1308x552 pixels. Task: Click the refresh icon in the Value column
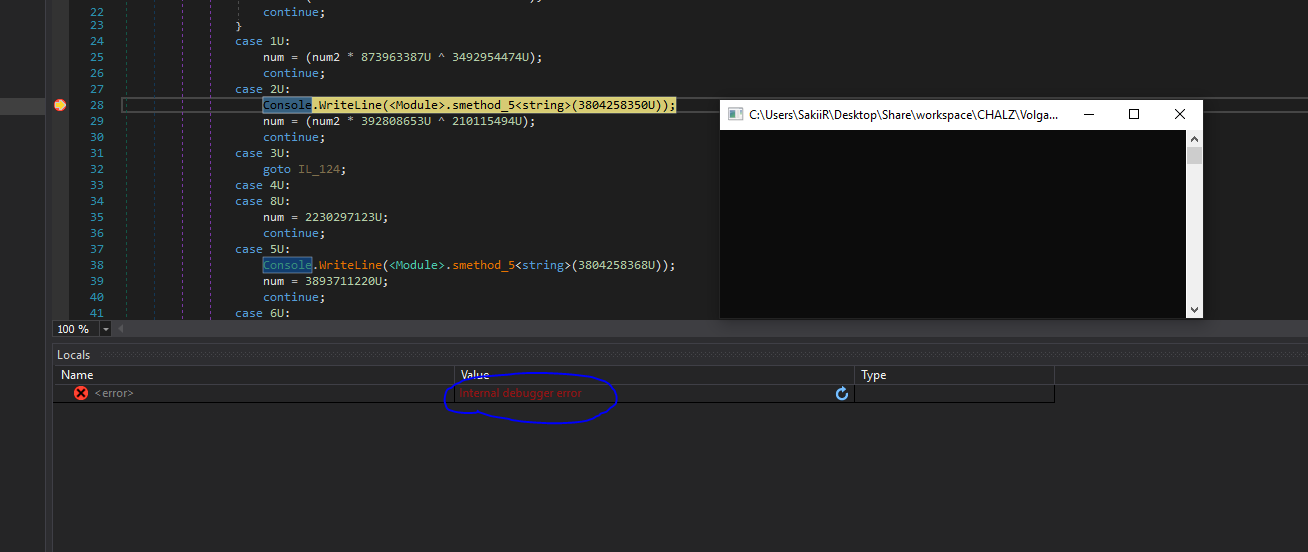[x=842, y=394]
